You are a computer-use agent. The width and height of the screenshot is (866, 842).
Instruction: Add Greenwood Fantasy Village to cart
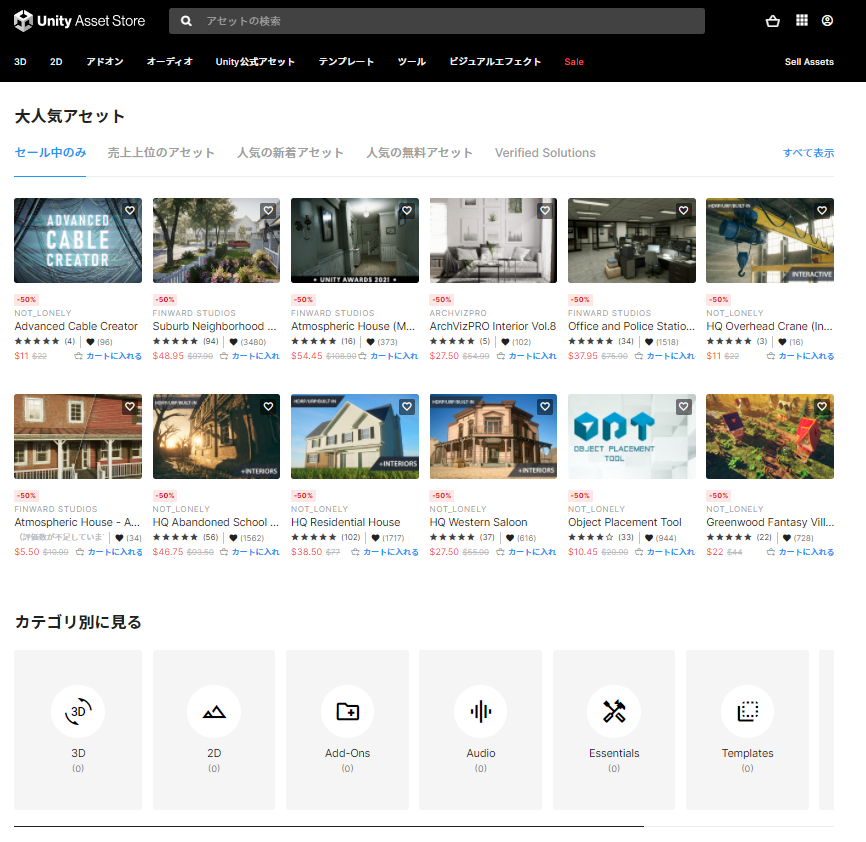tap(800, 552)
